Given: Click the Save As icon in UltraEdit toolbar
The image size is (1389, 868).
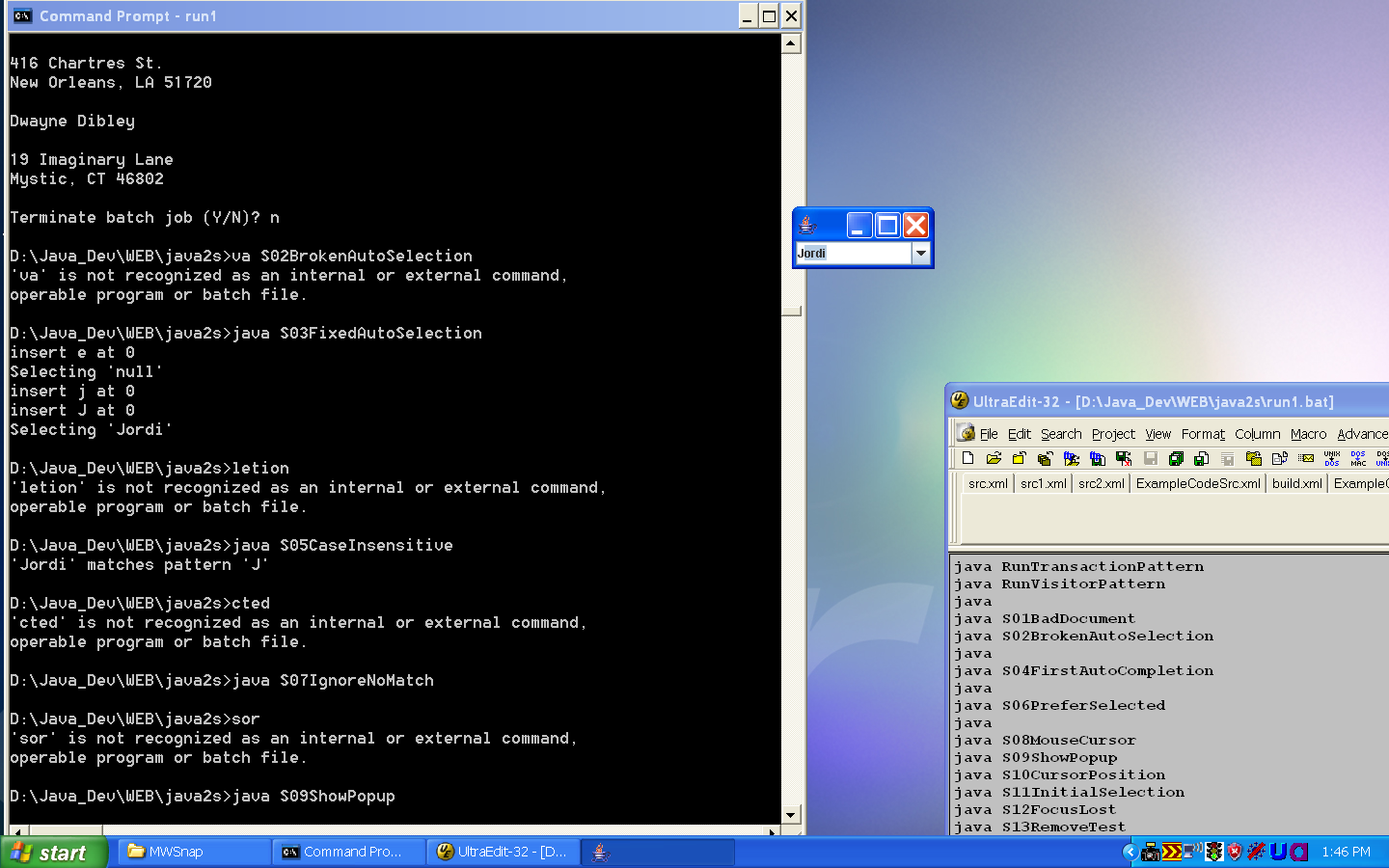Looking at the screenshot, I should (1201, 458).
